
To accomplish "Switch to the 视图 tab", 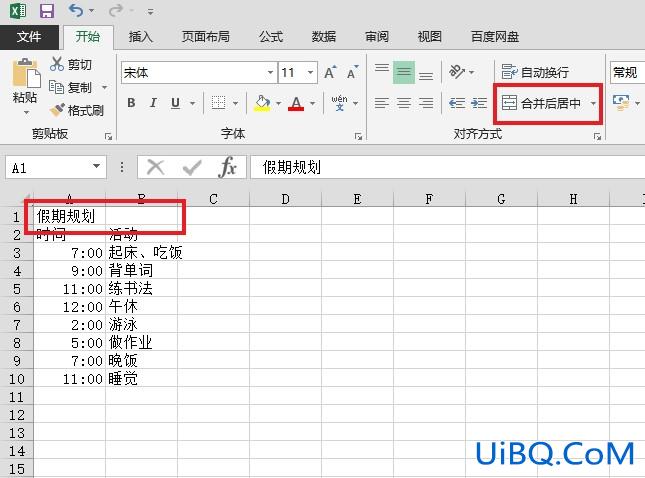I will (x=430, y=37).
